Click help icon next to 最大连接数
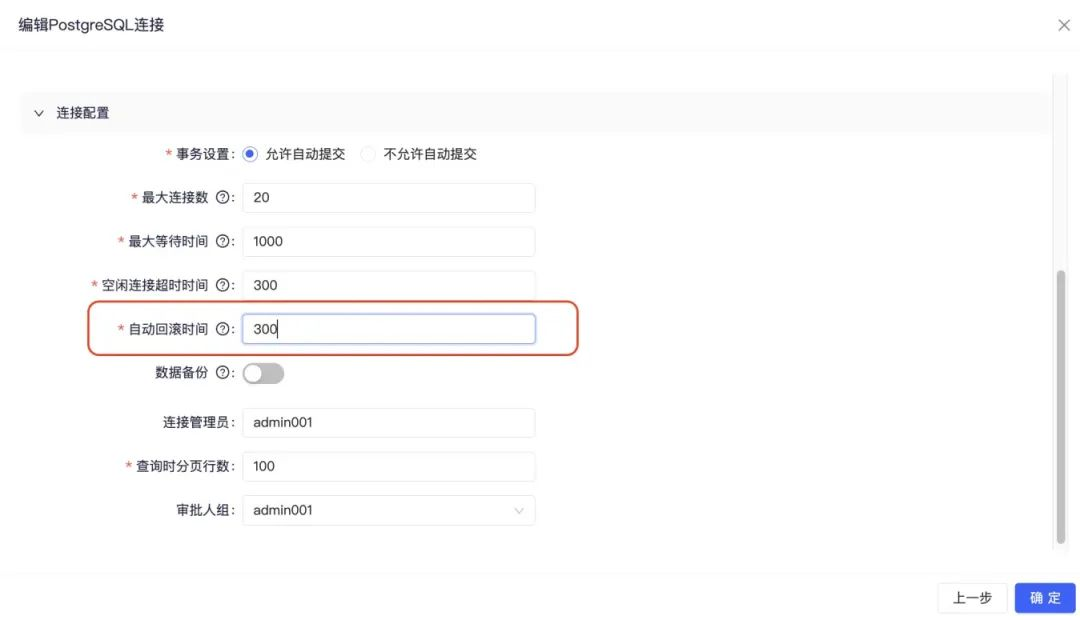Image resolution: width=1080 pixels, height=620 pixels. (x=222, y=198)
